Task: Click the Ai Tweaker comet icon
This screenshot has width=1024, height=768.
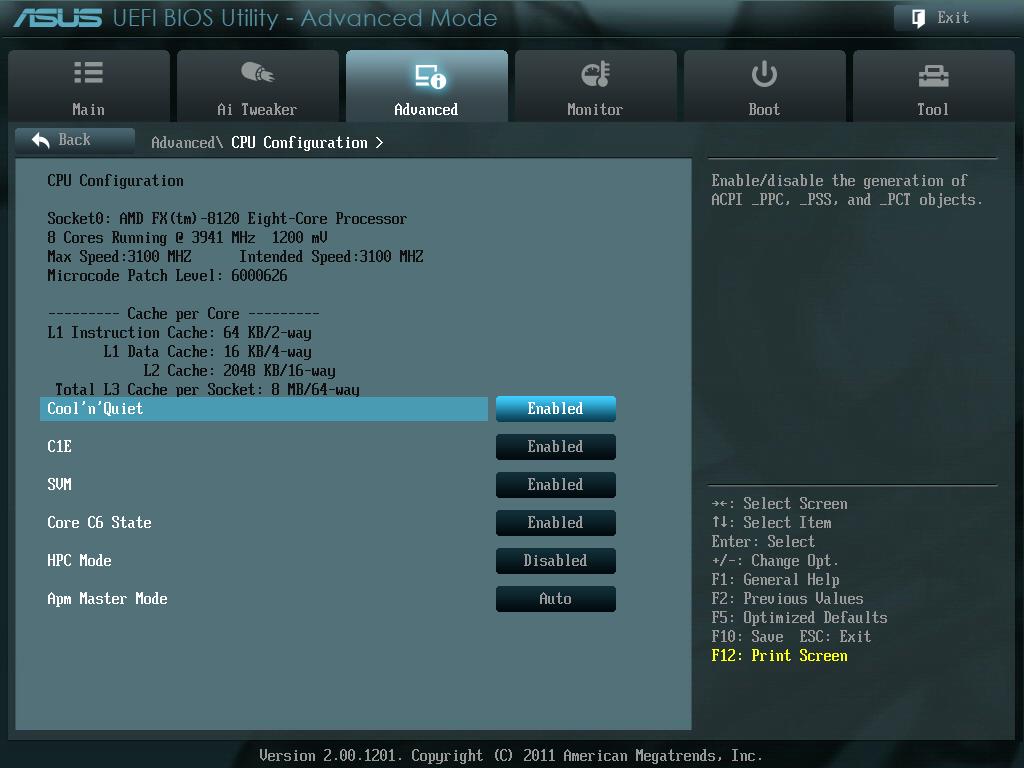Action: [x=257, y=72]
